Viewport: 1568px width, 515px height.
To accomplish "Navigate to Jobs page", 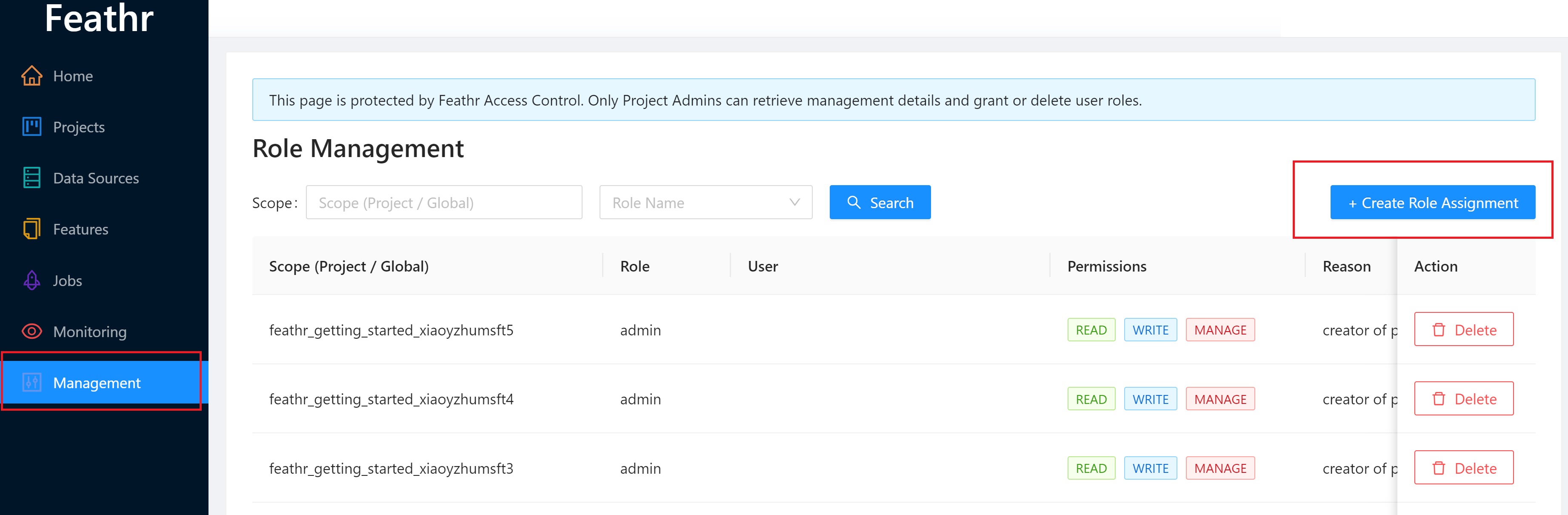I will (104, 280).
